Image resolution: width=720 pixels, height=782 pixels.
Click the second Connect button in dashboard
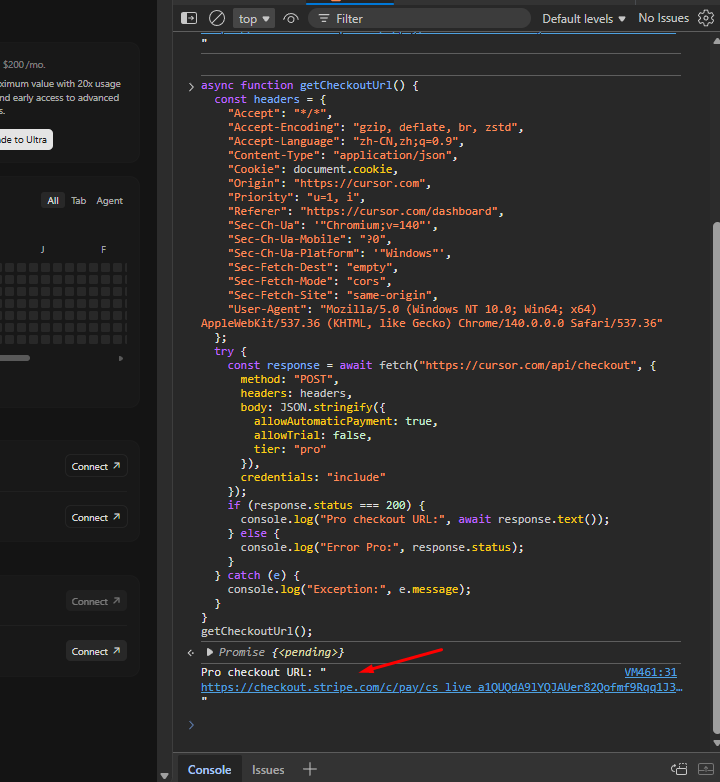96,517
